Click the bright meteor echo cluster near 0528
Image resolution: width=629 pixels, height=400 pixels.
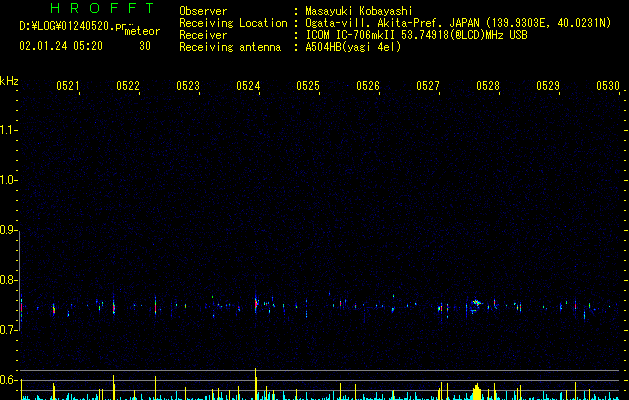(476, 306)
